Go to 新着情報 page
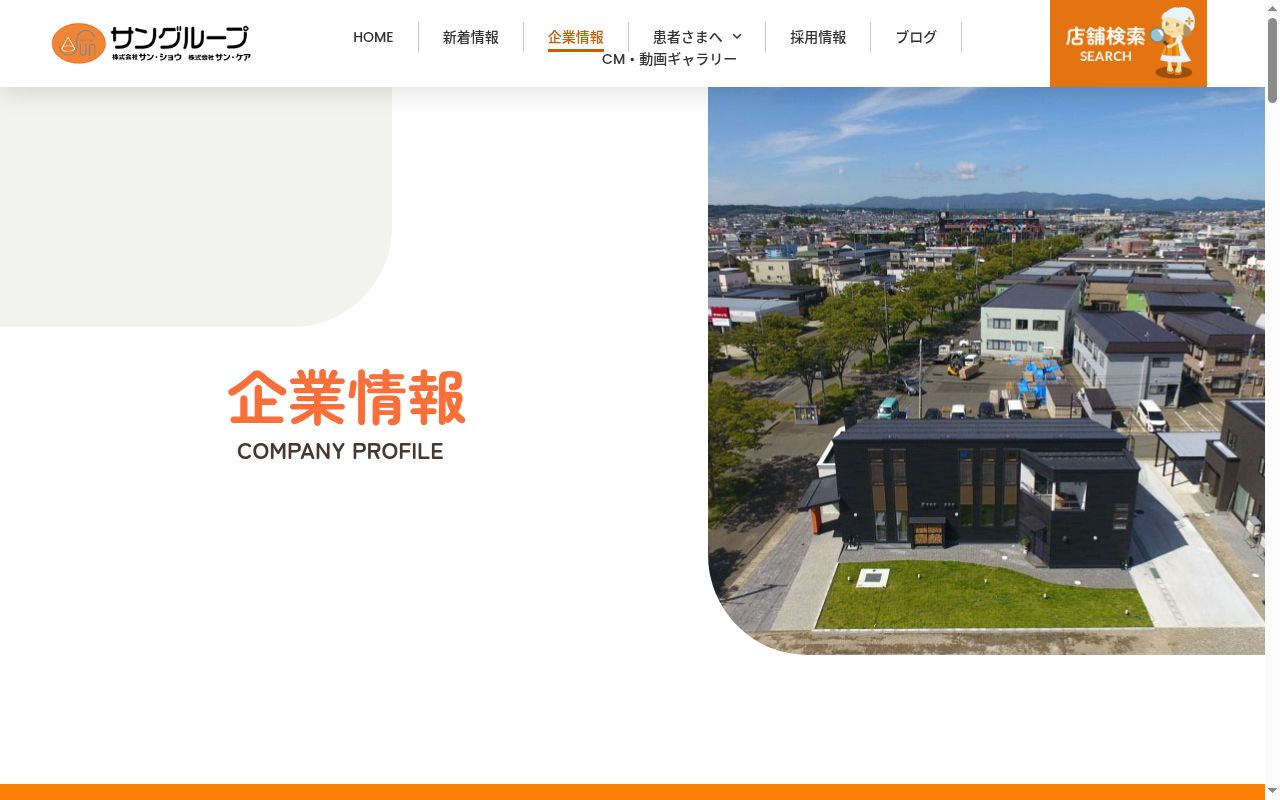 click(x=471, y=37)
